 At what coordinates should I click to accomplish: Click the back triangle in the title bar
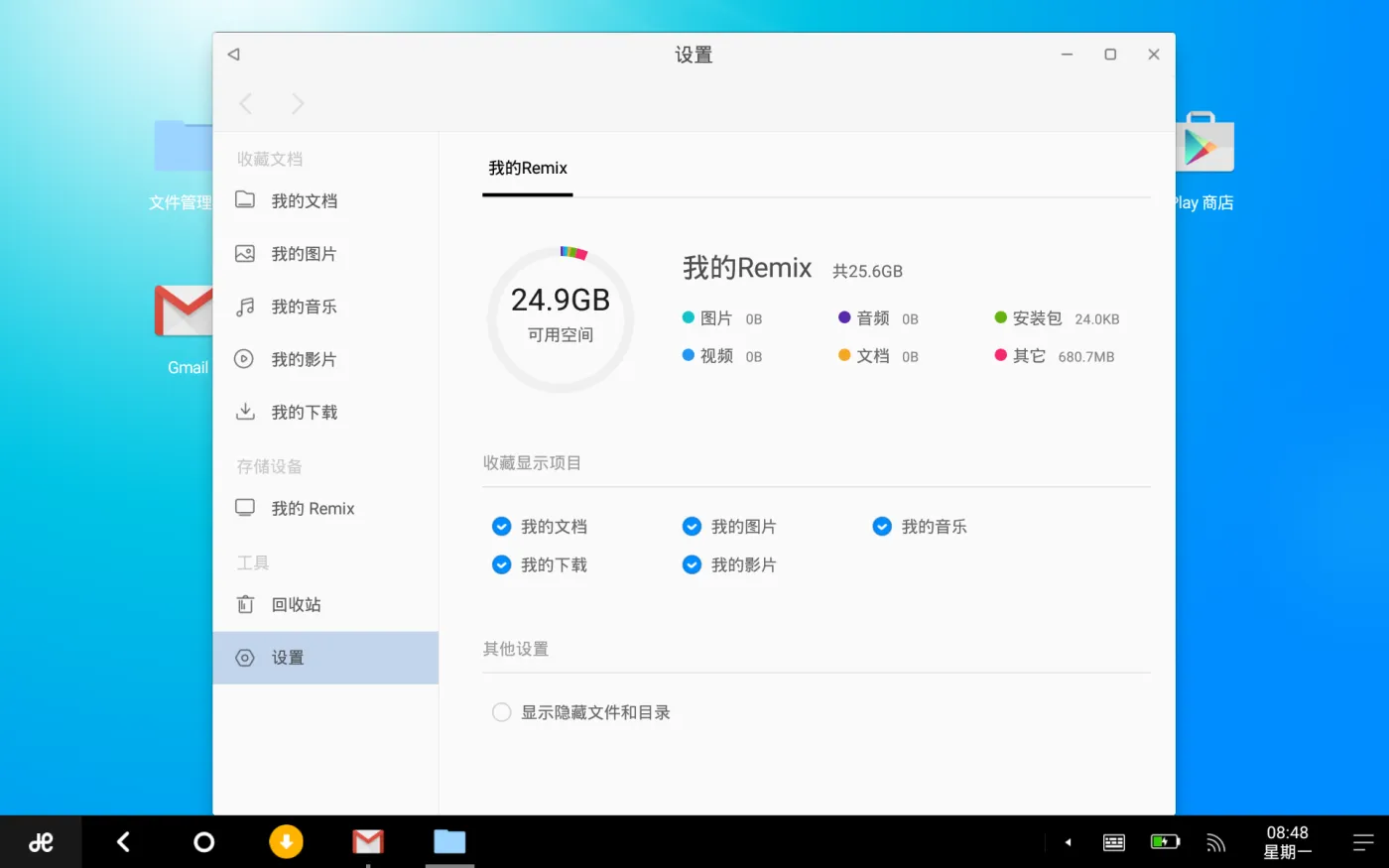(233, 55)
